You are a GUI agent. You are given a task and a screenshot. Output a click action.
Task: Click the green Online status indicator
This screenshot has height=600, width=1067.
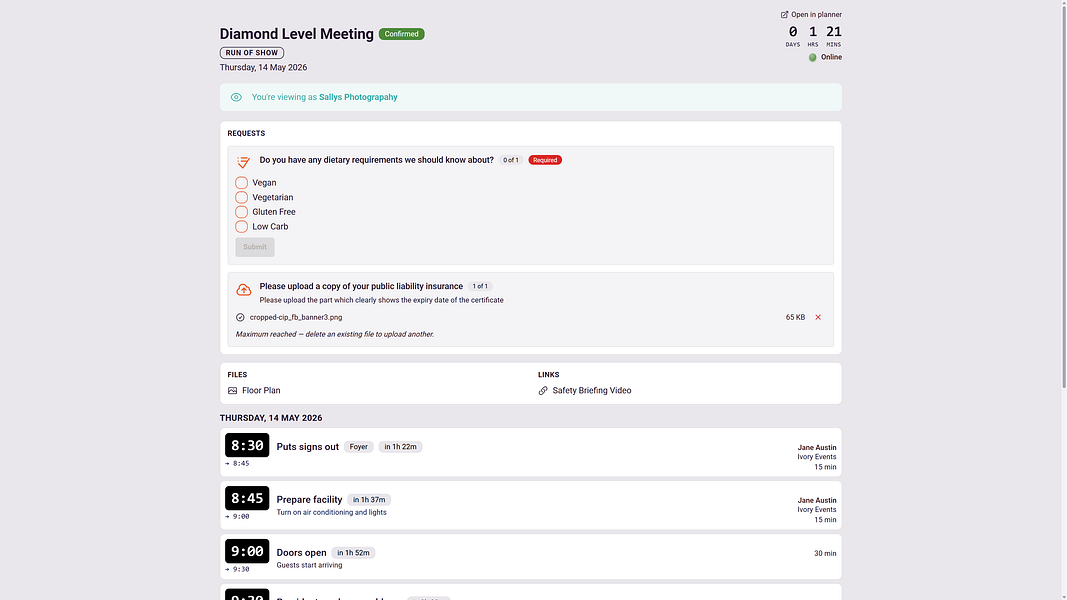[x=812, y=57]
